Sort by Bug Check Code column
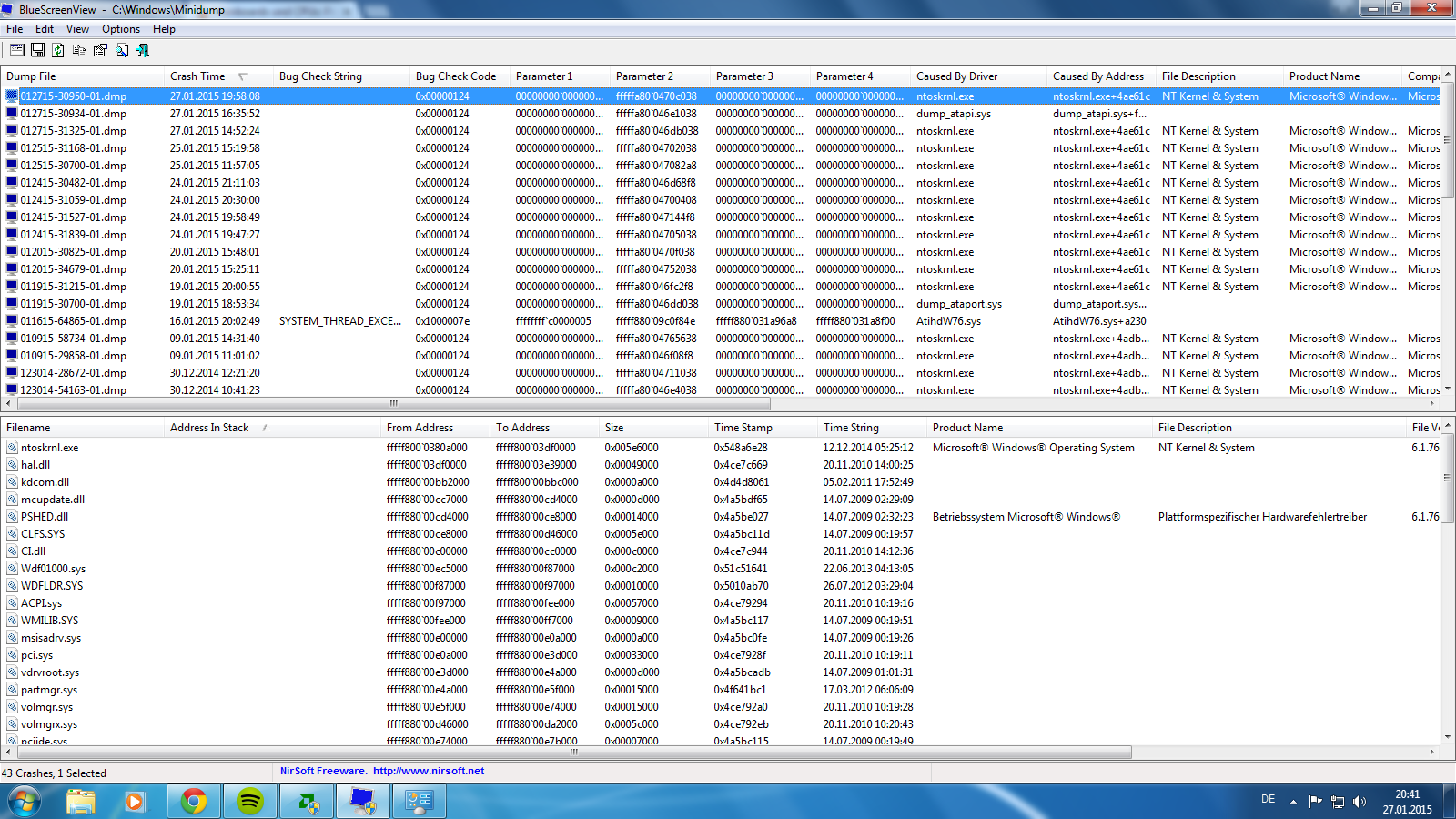This screenshot has width=1456, height=819. coord(460,76)
